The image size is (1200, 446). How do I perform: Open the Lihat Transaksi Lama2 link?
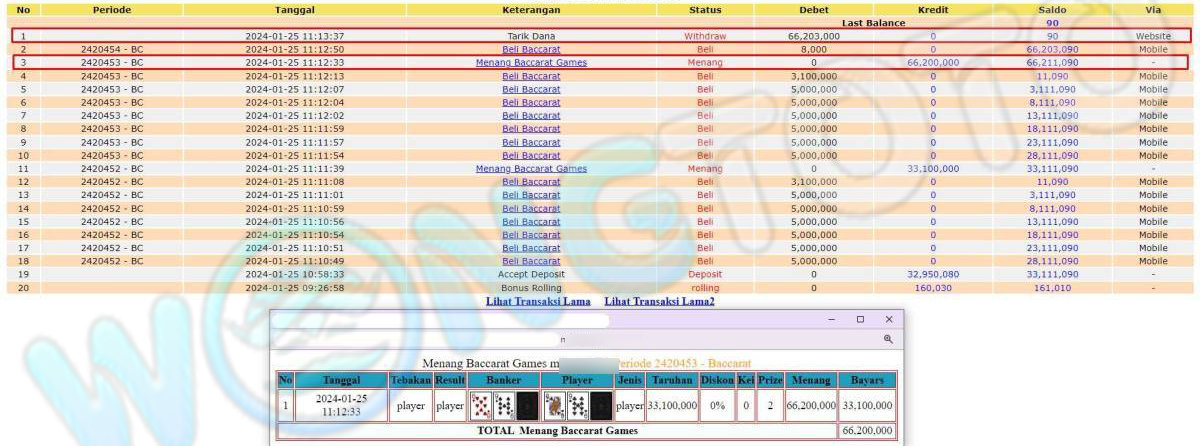click(659, 301)
